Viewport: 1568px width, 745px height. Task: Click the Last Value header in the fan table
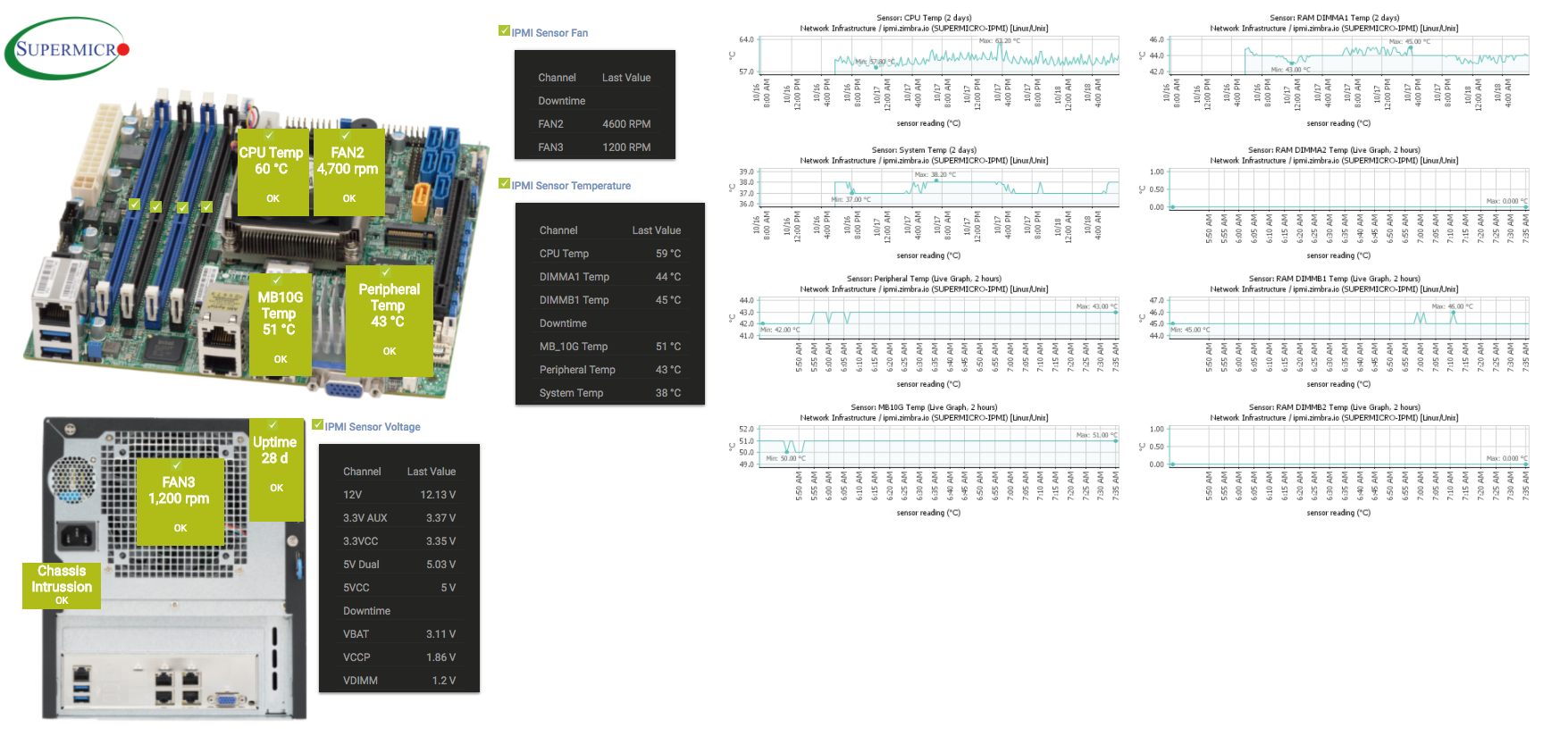pyautogui.click(x=626, y=78)
